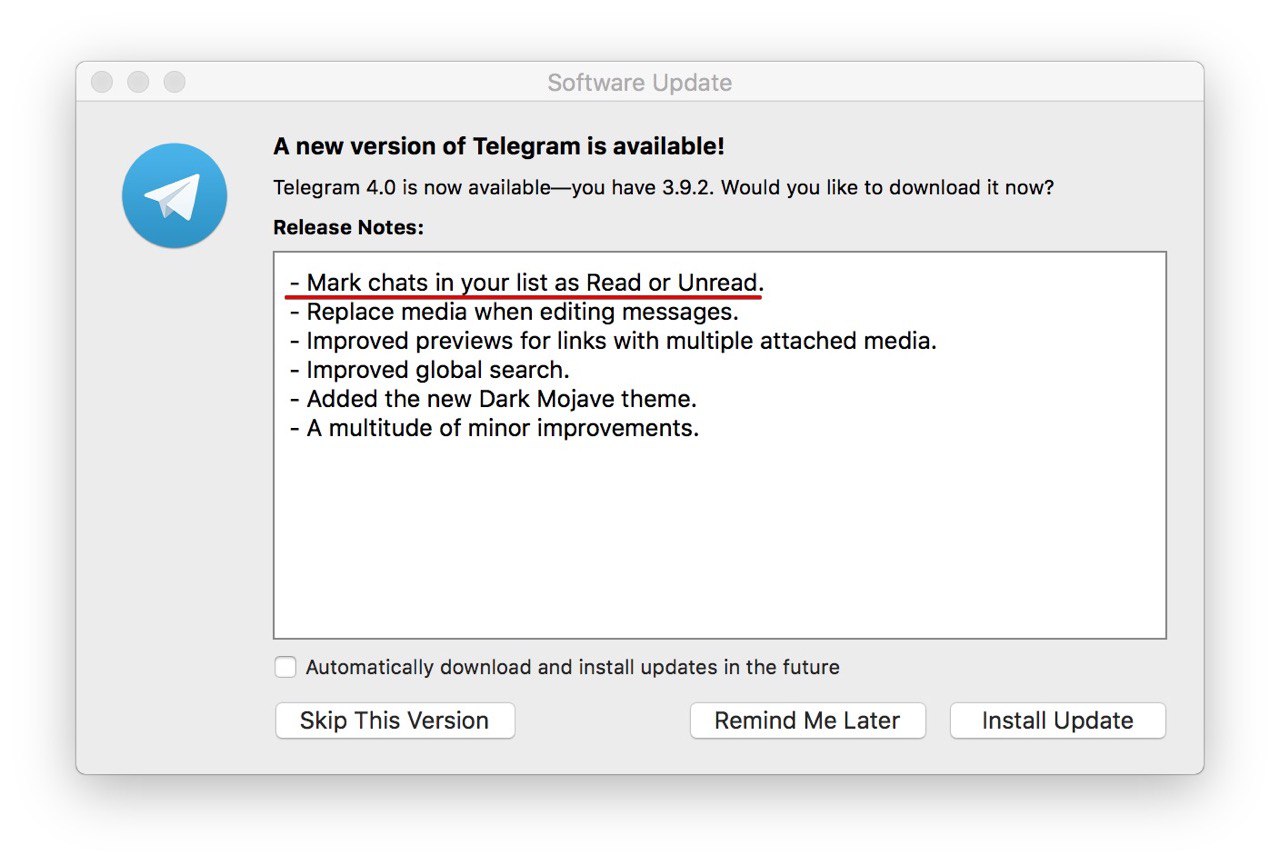
Task: Install the Telegram update
Action: [x=1057, y=721]
